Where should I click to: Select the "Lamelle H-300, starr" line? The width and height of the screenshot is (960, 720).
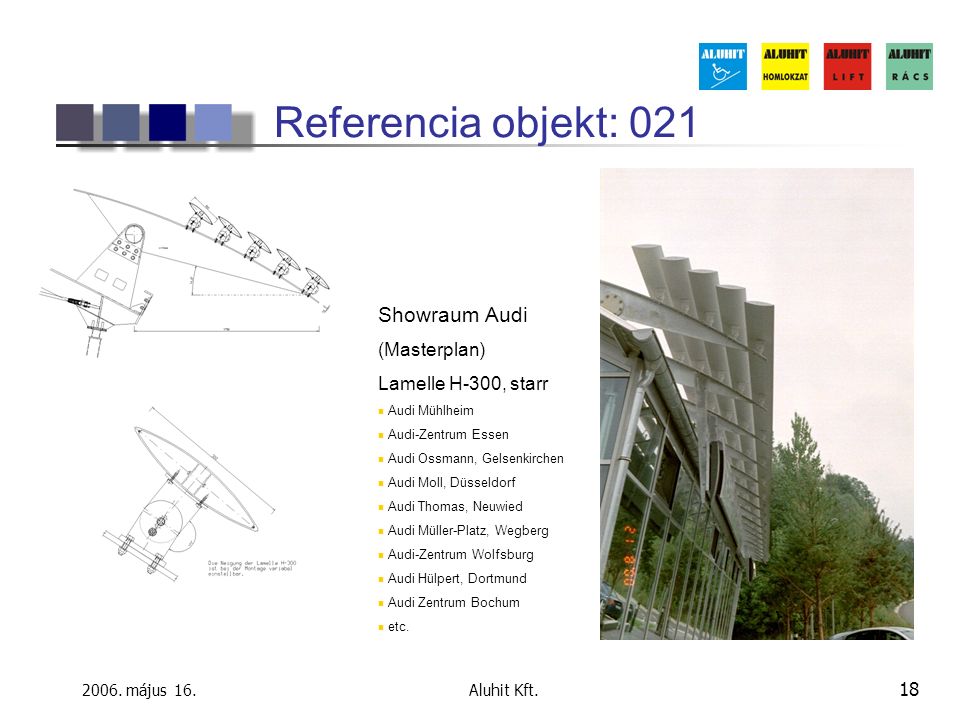pos(463,384)
